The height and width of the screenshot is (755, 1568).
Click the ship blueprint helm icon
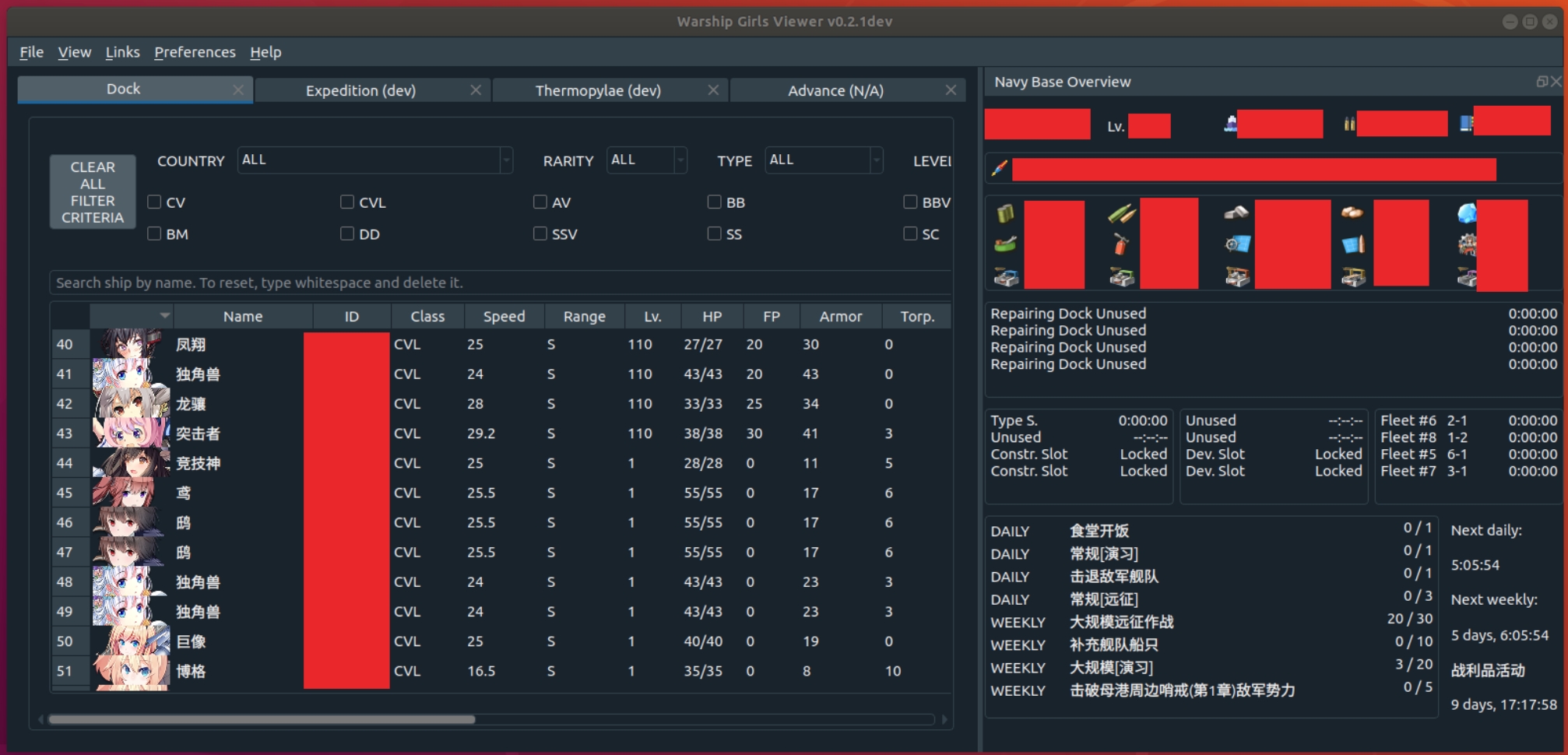pyautogui.click(x=1236, y=244)
